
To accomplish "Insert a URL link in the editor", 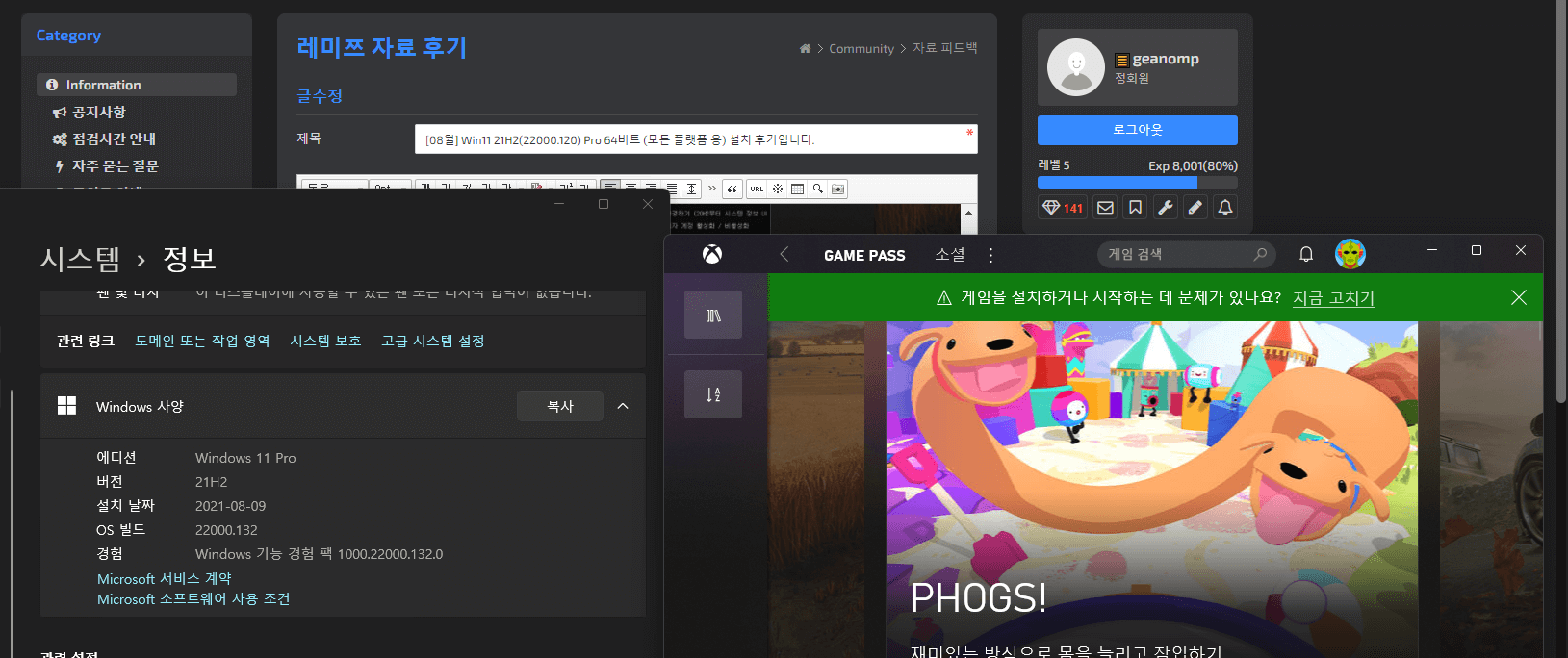I will pyautogui.click(x=757, y=189).
